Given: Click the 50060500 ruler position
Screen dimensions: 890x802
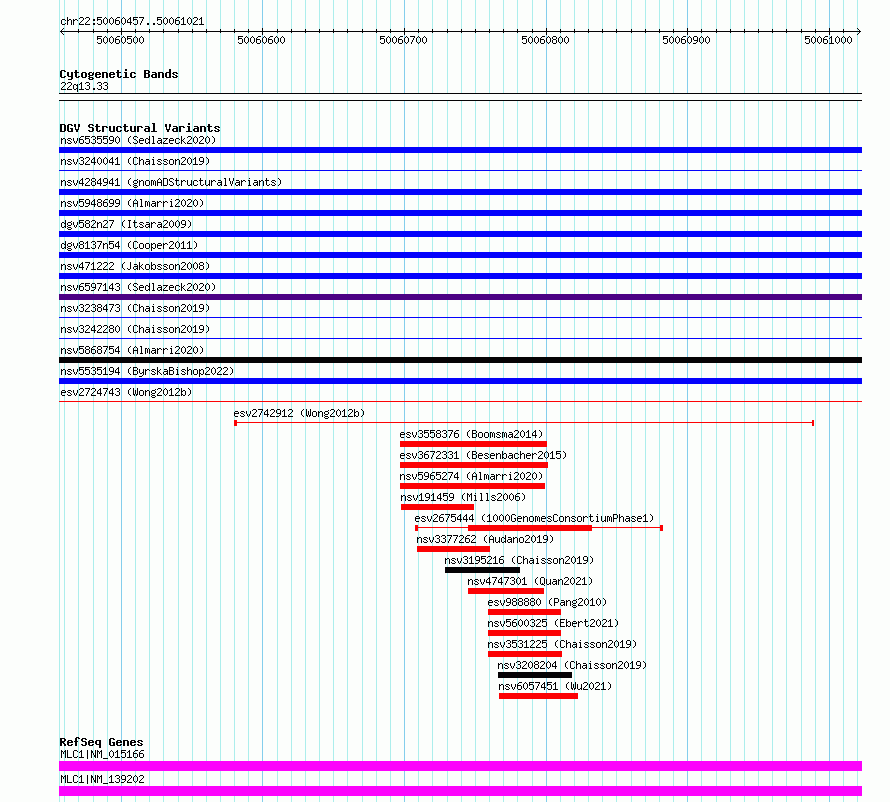Looking at the screenshot, I should click(120, 40).
